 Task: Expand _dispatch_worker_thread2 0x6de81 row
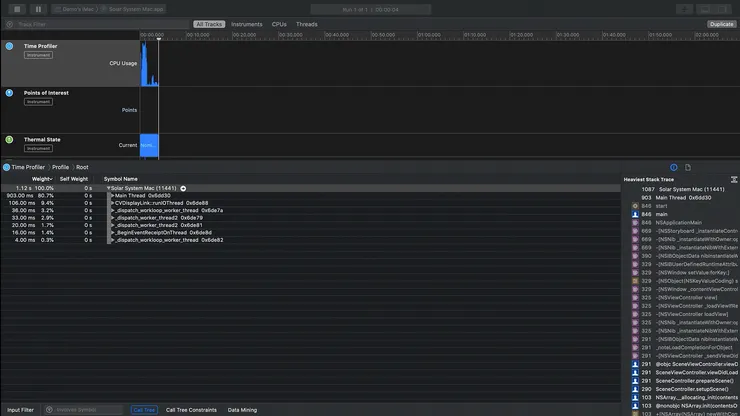[112, 225]
